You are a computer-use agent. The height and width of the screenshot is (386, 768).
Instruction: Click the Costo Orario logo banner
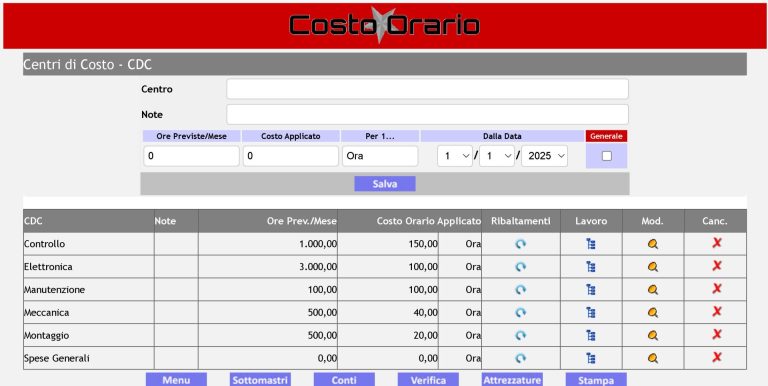pyautogui.click(x=384, y=25)
